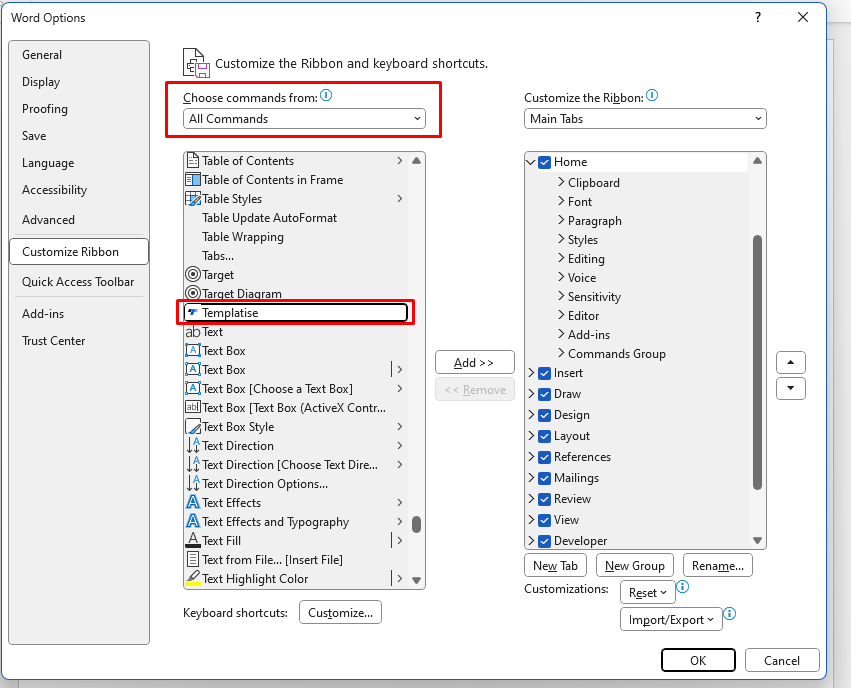851x688 pixels.
Task: Choose the Target Diagram icon
Action: (x=193, y=294)
